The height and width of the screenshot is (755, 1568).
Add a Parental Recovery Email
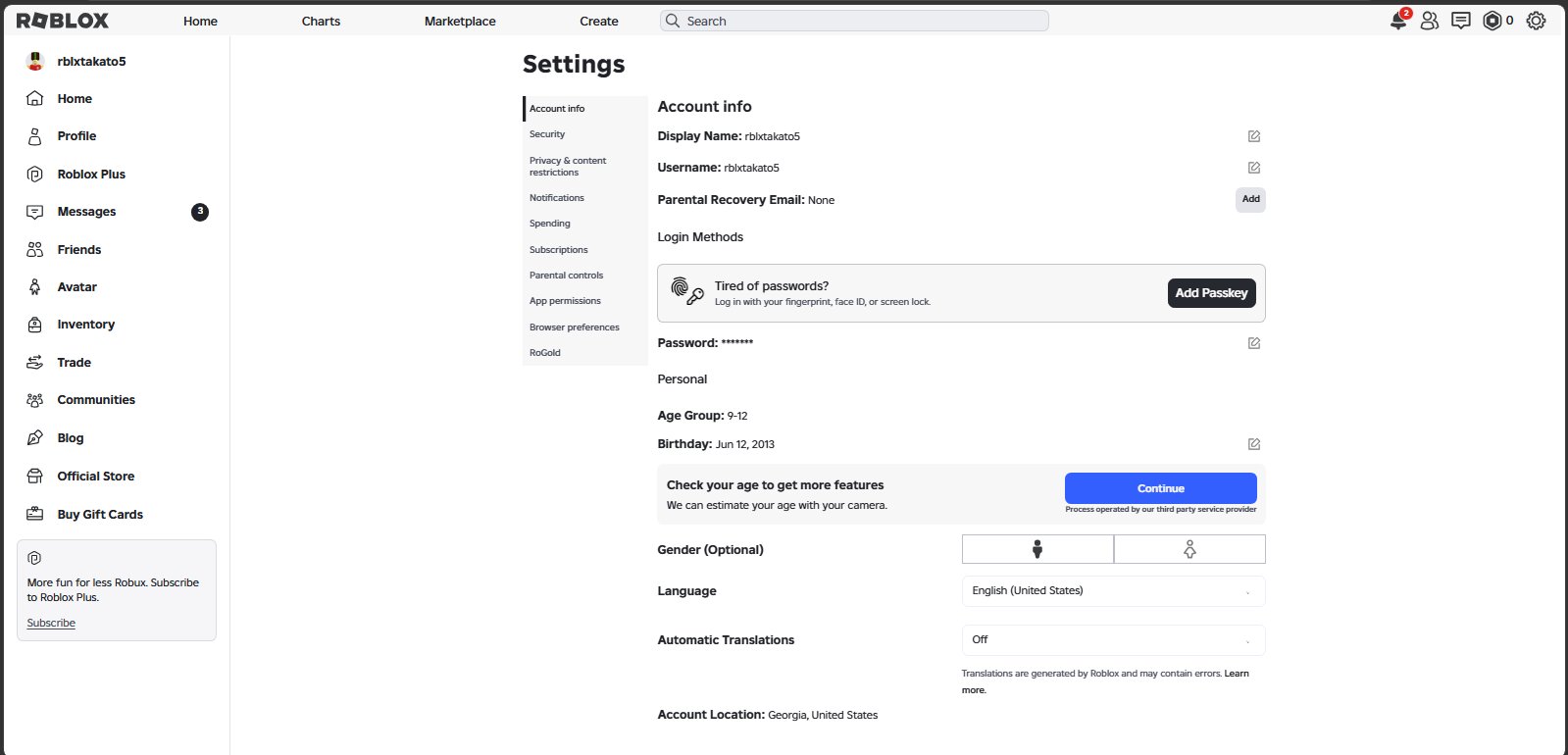click(1250, 199)
